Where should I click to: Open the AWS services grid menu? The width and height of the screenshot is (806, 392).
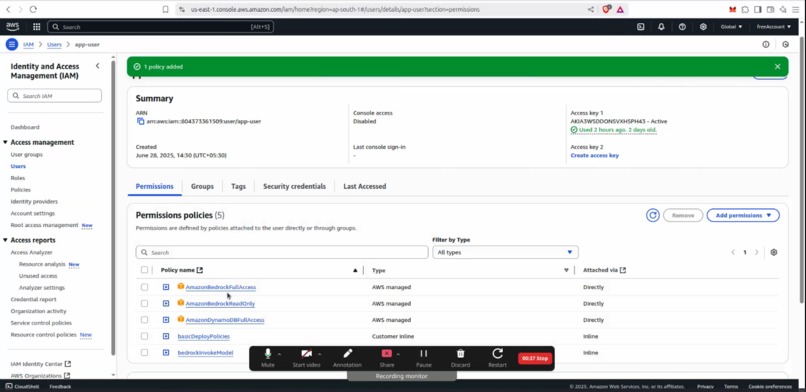tap(36, 27)
